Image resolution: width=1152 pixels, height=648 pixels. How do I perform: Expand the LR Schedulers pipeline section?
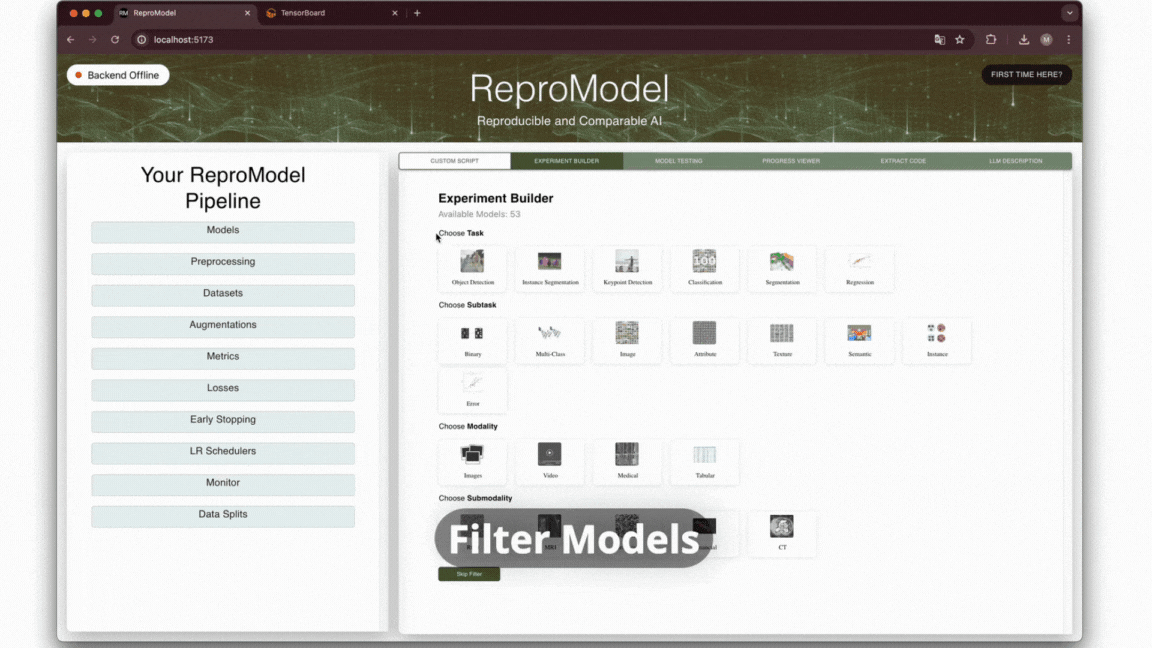223,453
